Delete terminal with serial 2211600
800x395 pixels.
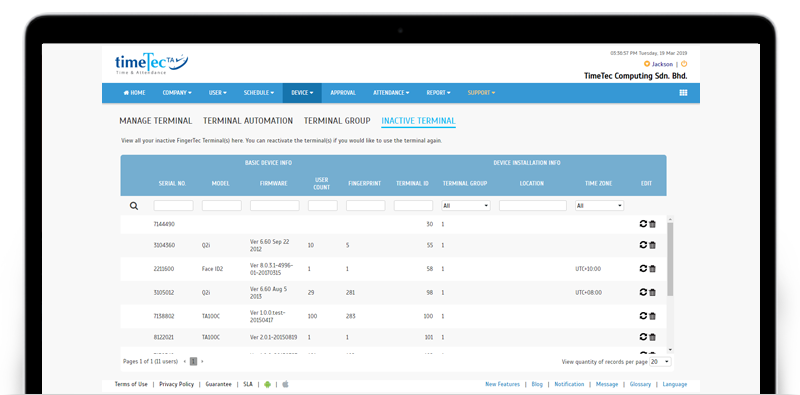coord(652,268)
